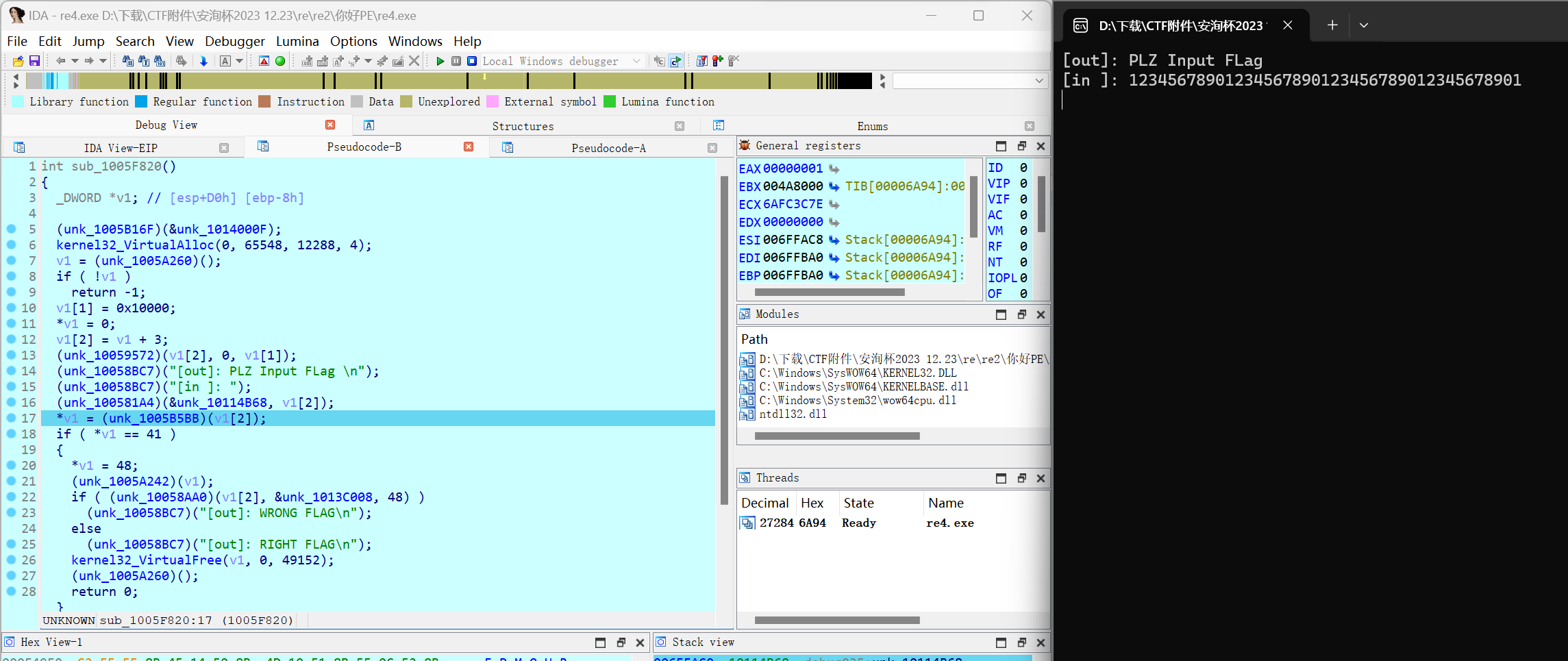Switch to the Pseudocode-A tab
The height and width of the screenshot is (661, 1568).
pos(608,148)
